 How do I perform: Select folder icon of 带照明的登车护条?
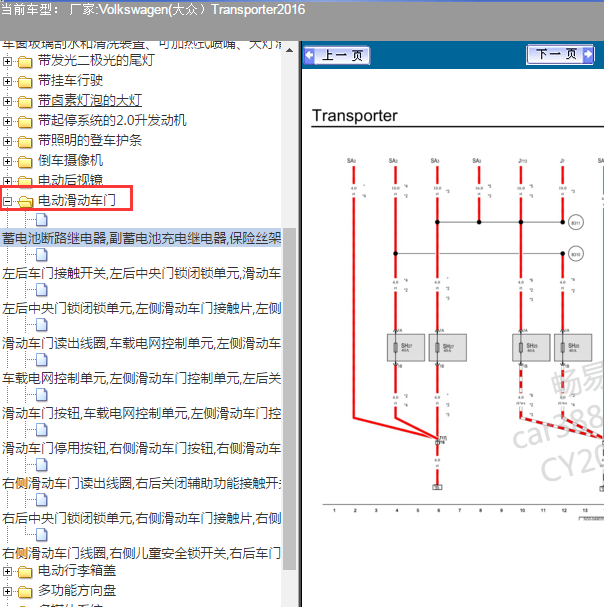[25, 142]
